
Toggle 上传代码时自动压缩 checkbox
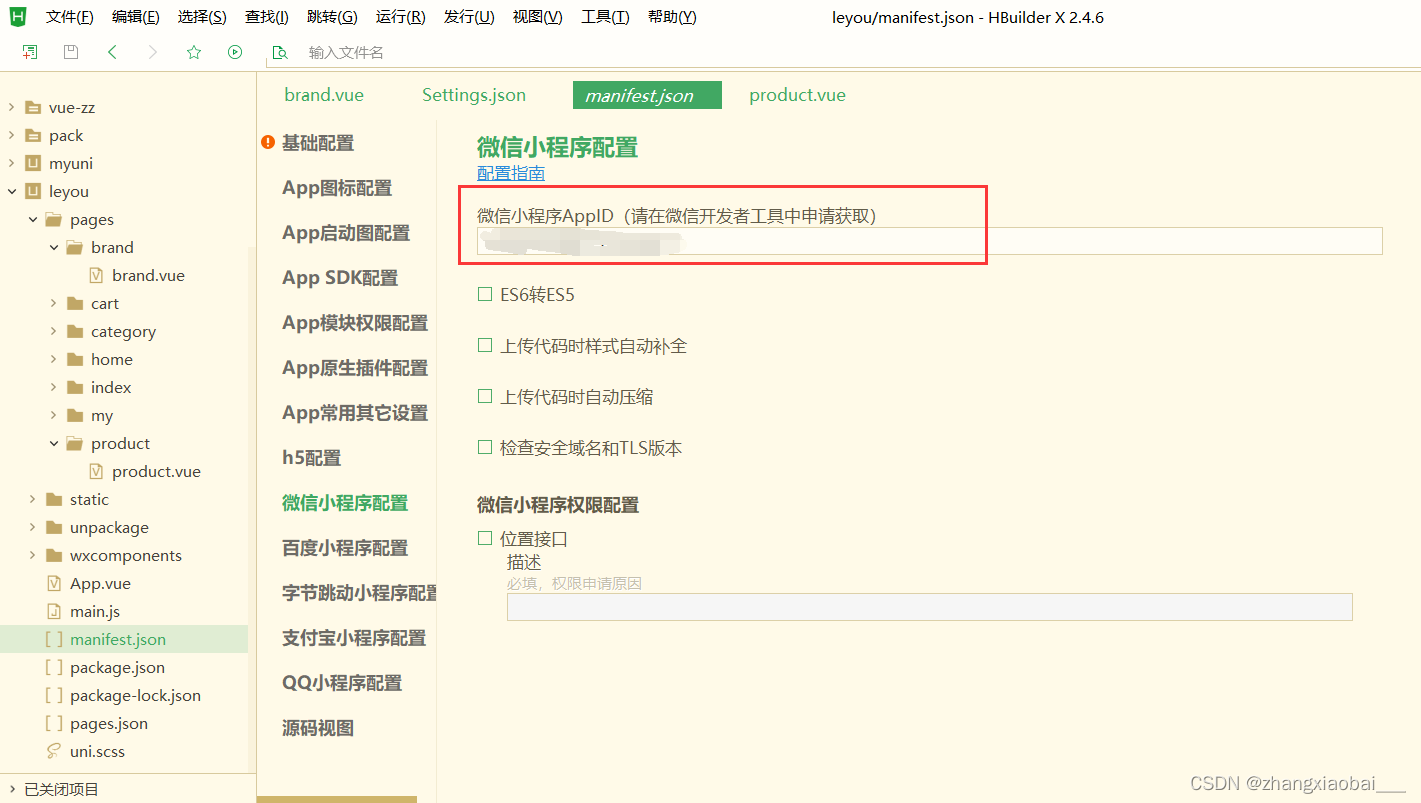(485, 396)
